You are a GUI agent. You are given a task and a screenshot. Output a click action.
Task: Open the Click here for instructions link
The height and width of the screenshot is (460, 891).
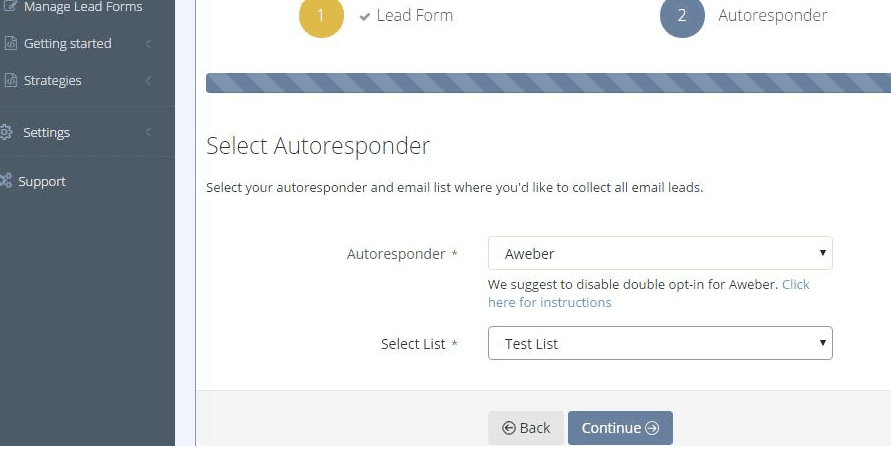(x=648, y=293)
